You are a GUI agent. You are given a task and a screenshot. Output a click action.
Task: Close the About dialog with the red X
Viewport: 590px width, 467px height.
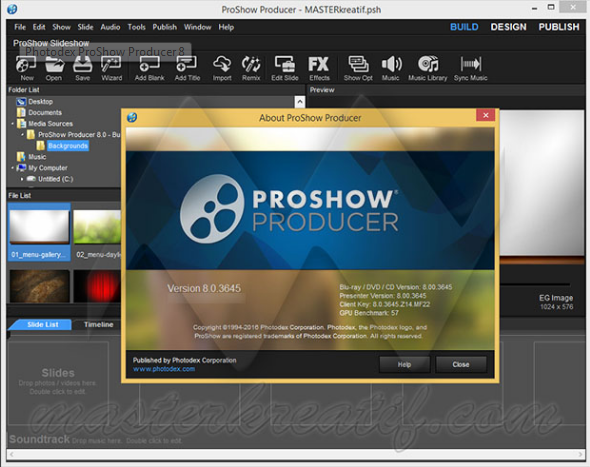point(485,115)
